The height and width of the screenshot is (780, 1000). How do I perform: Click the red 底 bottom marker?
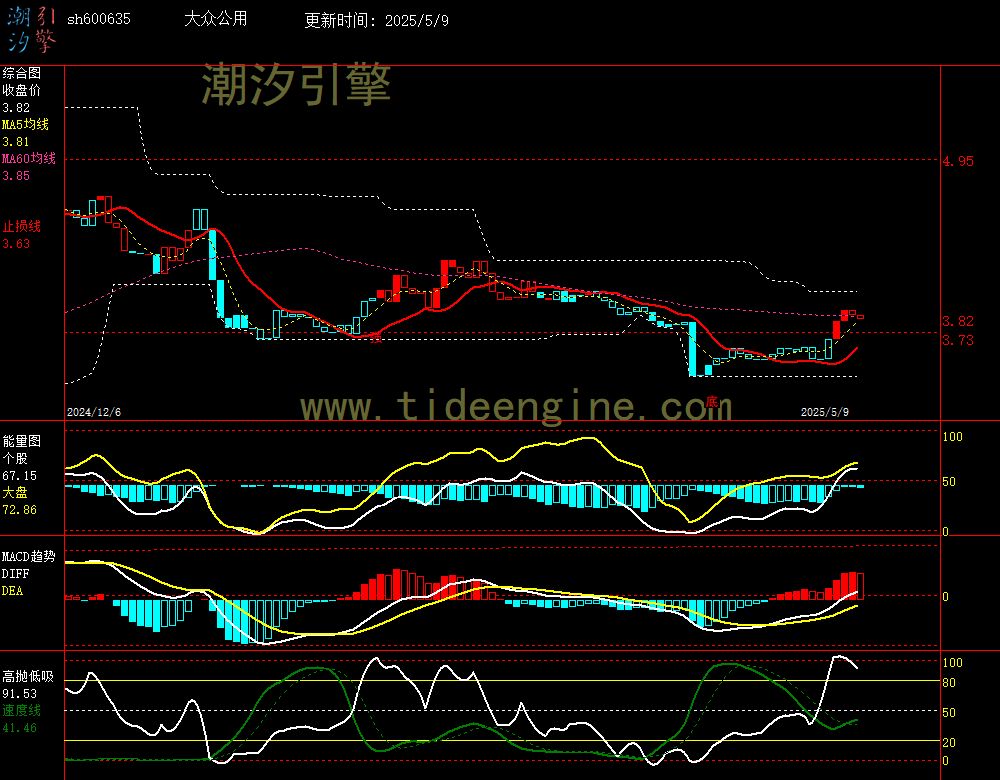click(712, 402)
